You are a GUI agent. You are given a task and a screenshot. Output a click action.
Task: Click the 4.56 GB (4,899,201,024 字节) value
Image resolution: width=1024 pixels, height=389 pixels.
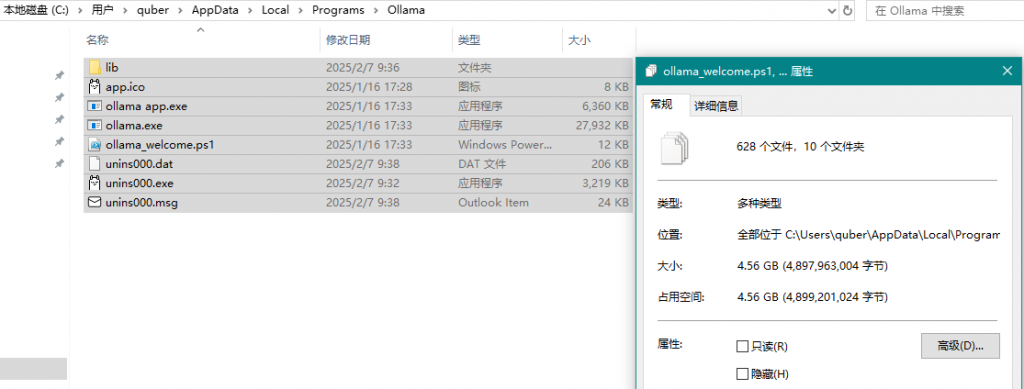pyautogui.click(x=812, y=297)
